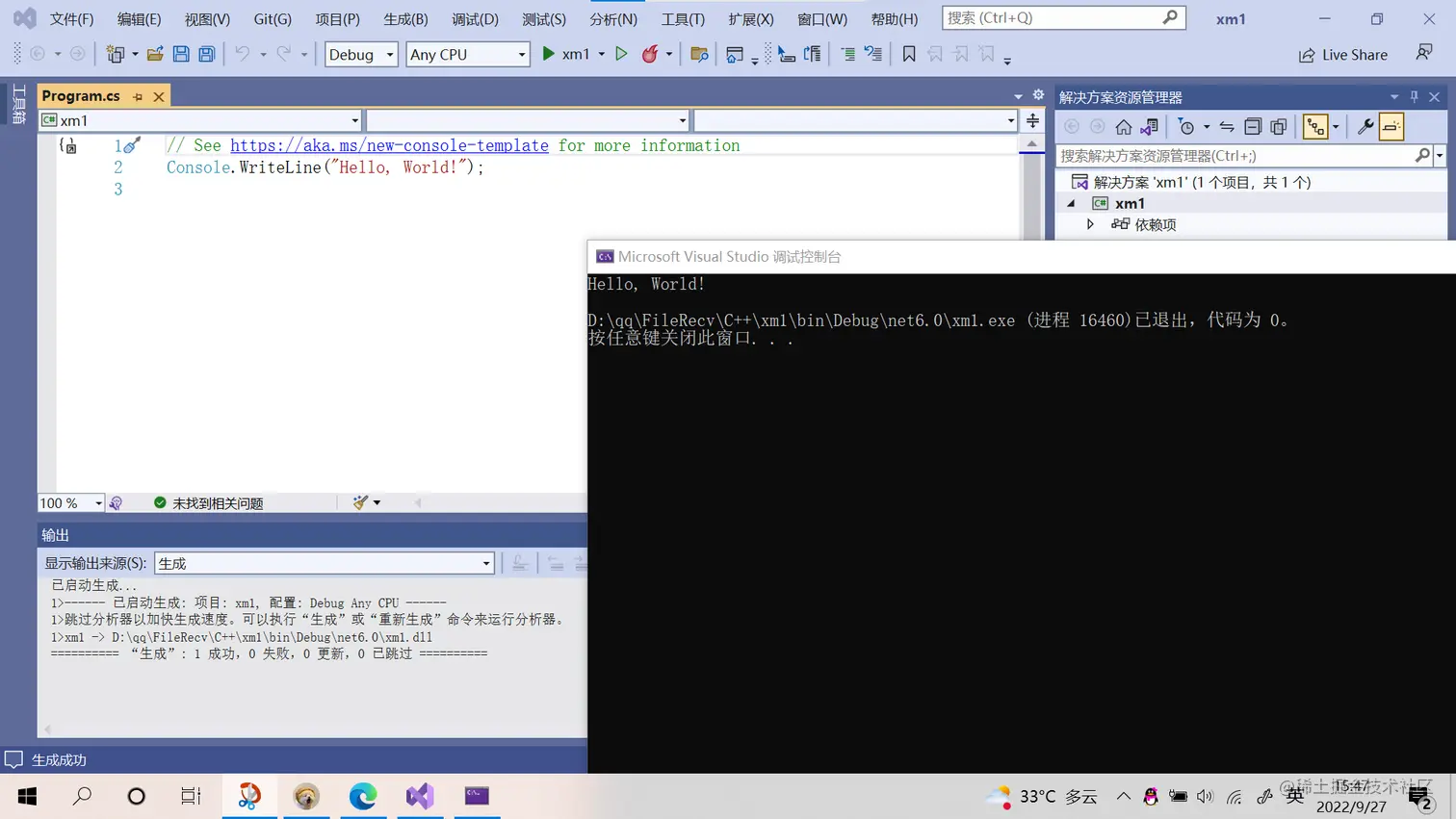Click the IntelliCode suggestions icon near zoom
This screenshot has height=819, width=1456.
pos(116,503)
